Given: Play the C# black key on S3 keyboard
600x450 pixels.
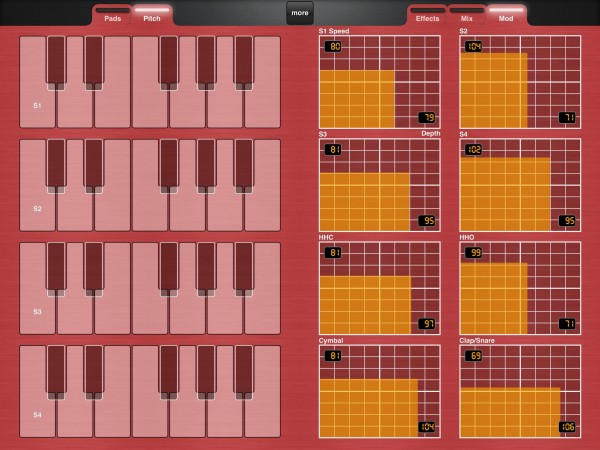Looking at the screenshot, I should point(56,267).
